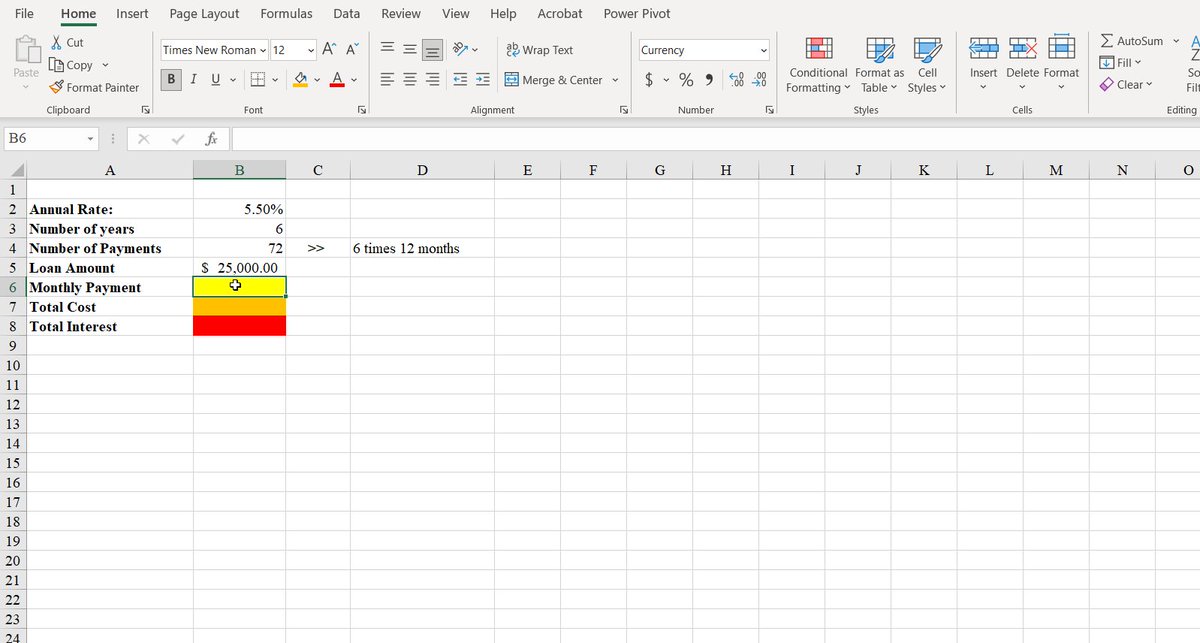Select column D header
Viewport: 1200px width, 643px height.
point(422,170)
